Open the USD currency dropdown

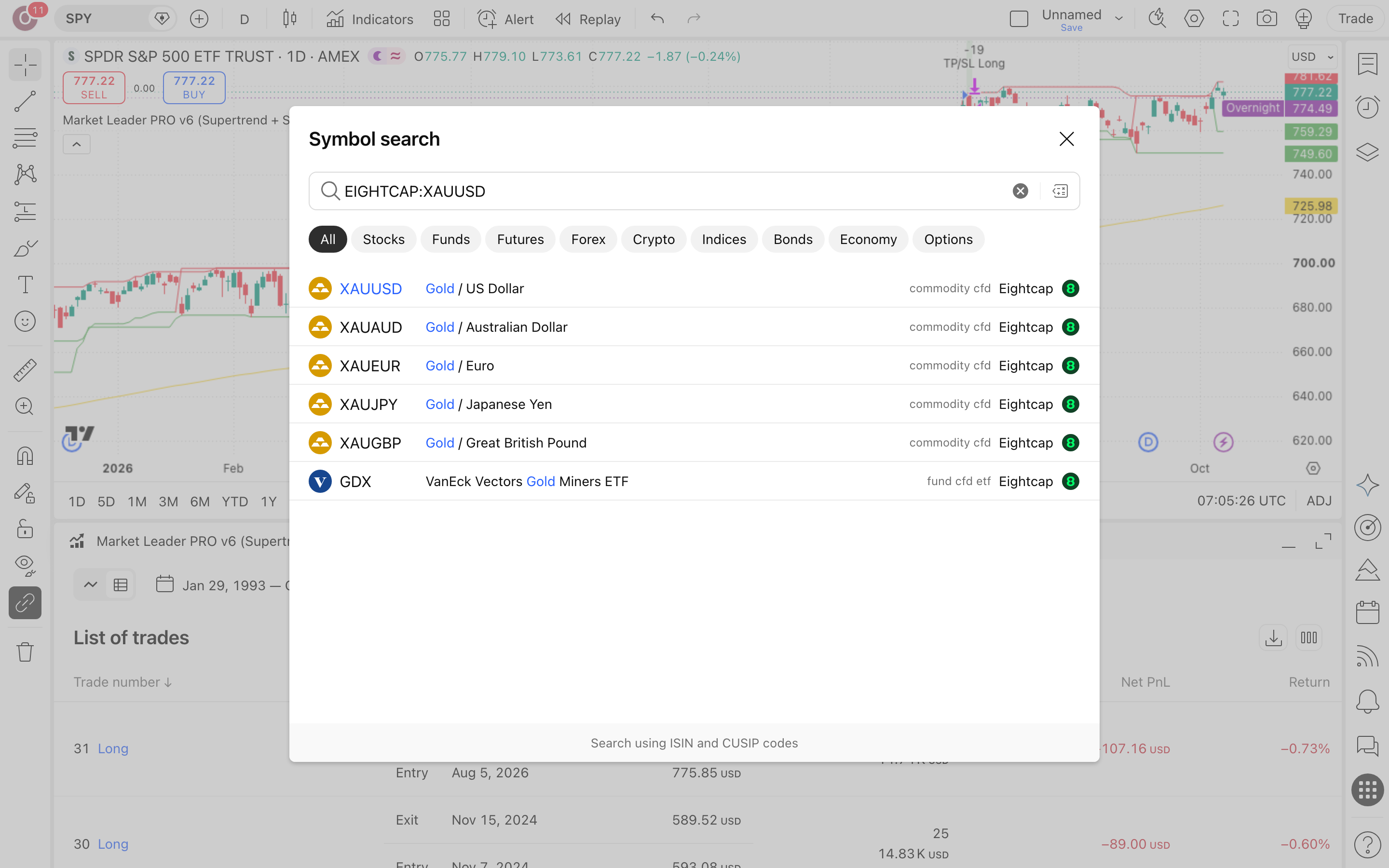pos(1312,57)
